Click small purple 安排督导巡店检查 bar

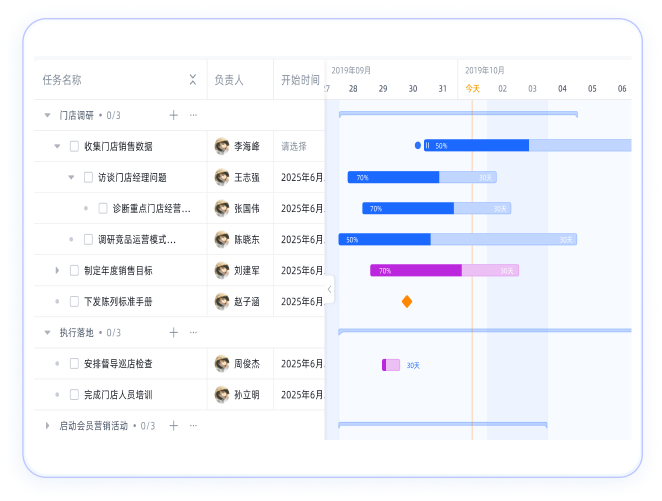point(391,365)
